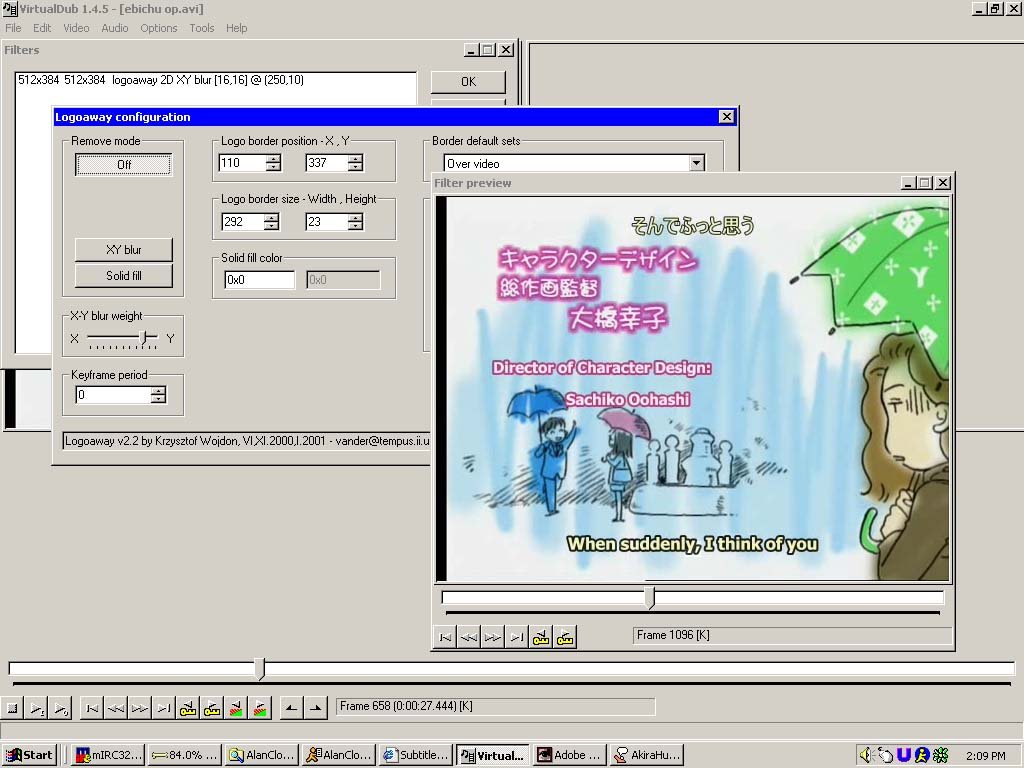Viewport: 1024px width, 768px height.
Task: Click the scene reverse clapperboard icon
Action: pyautogui.click(x=235, y=707)
